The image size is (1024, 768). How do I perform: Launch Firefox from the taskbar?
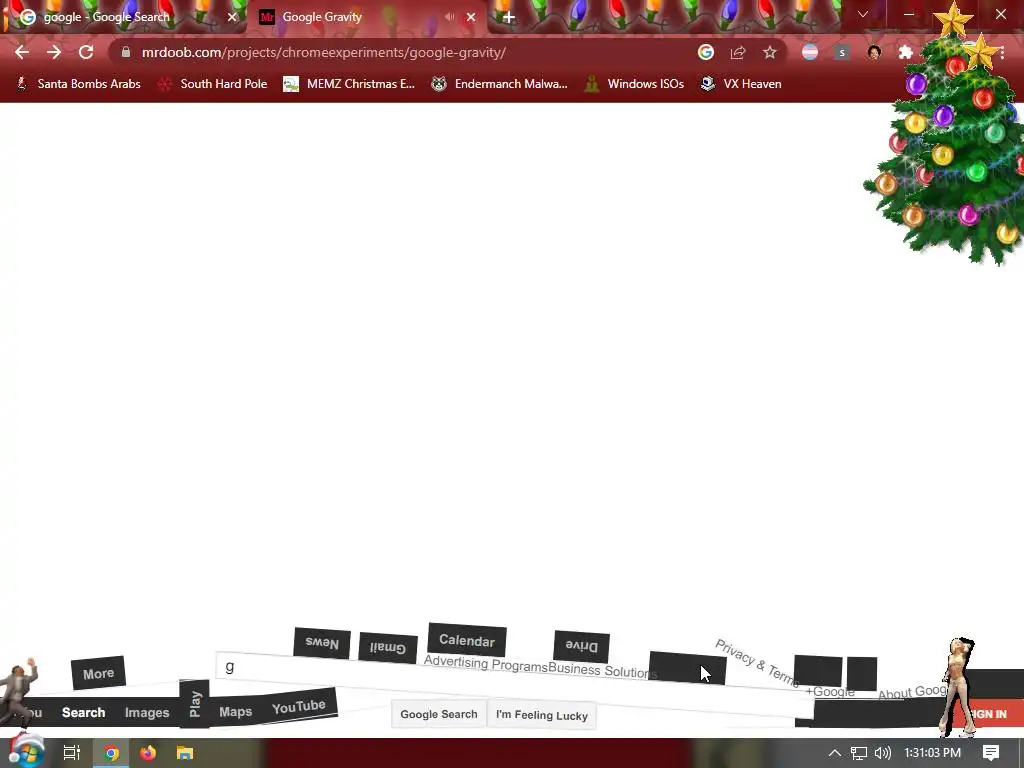pos(148,753)
